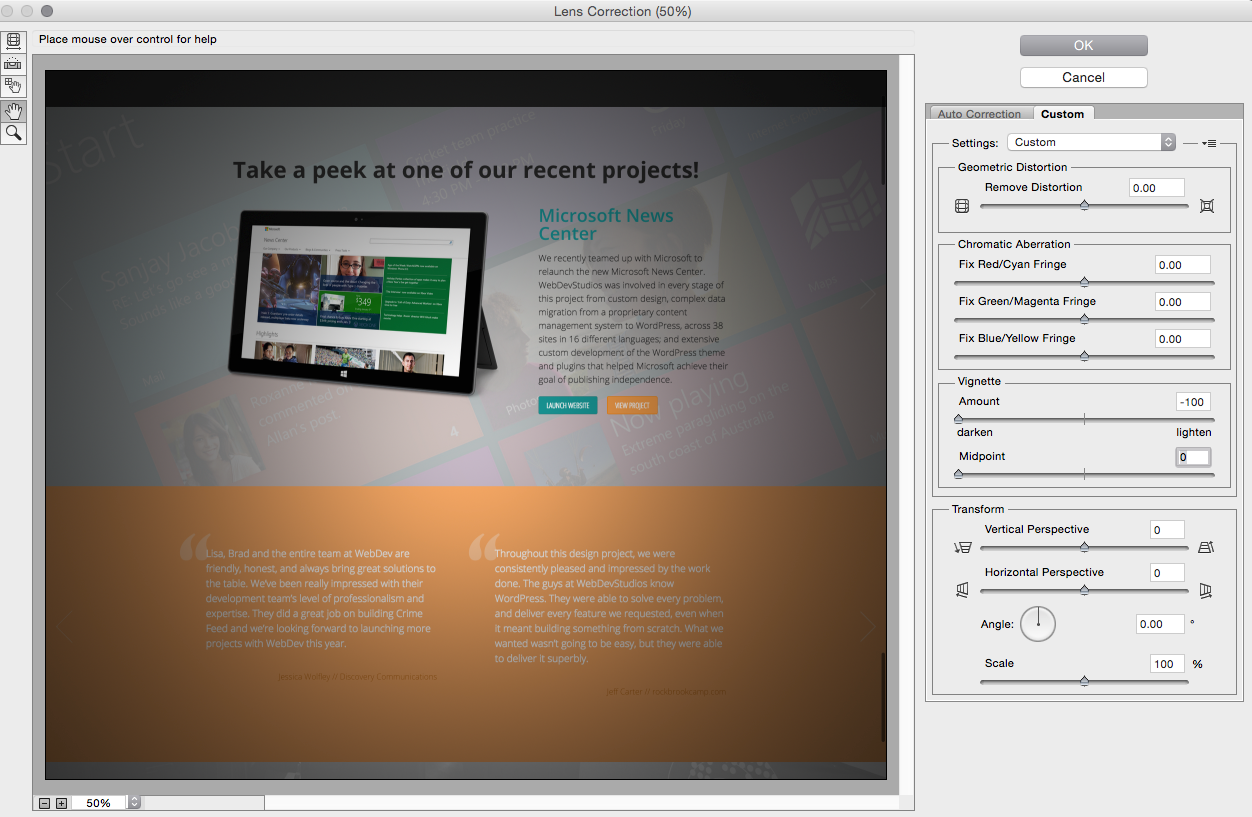Viewport: 1252px width, 817px height.
Task: Click left Vertical Perspective icon
Action: [963, 547]
